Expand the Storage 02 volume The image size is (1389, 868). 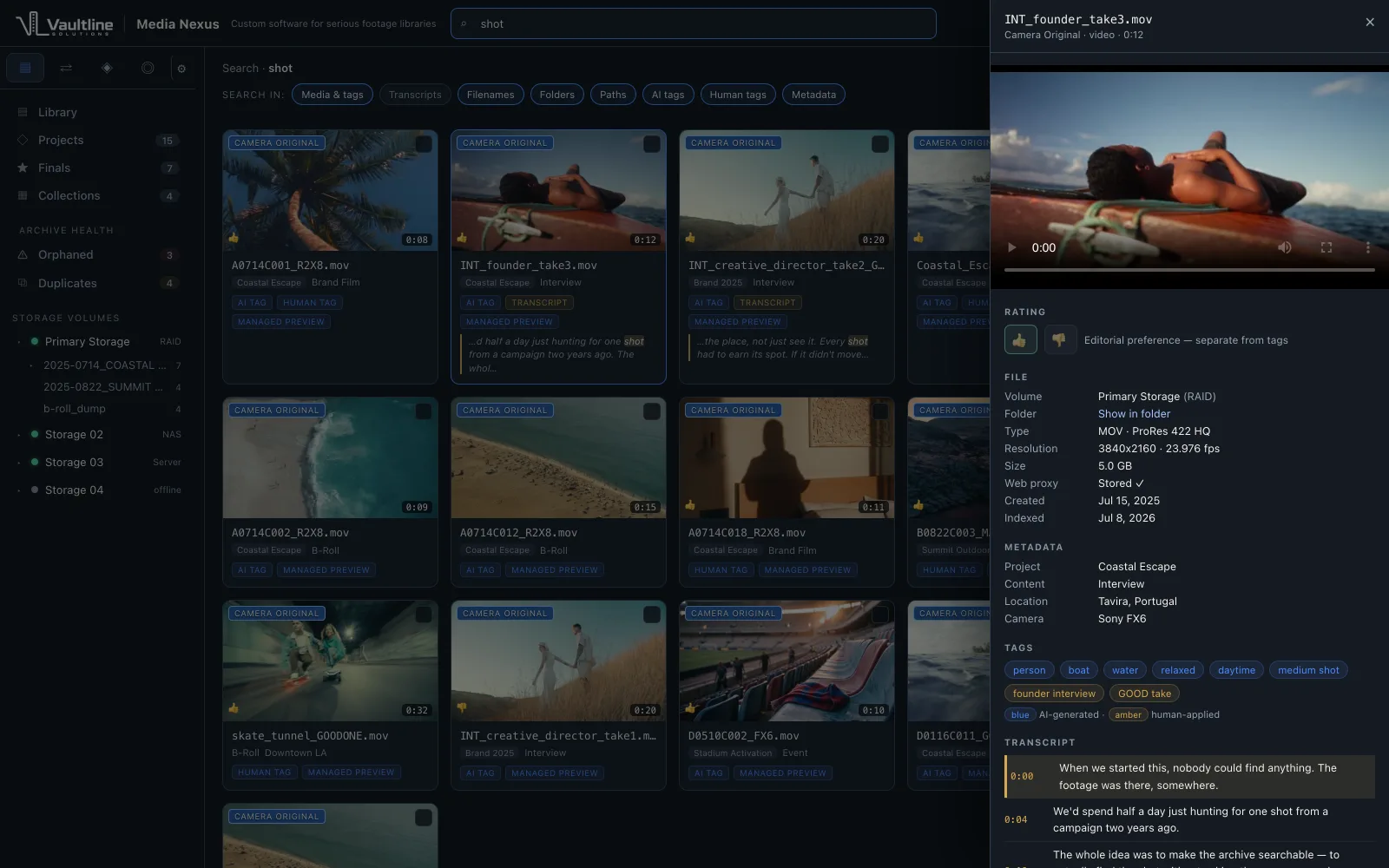[x=18, y=435]
